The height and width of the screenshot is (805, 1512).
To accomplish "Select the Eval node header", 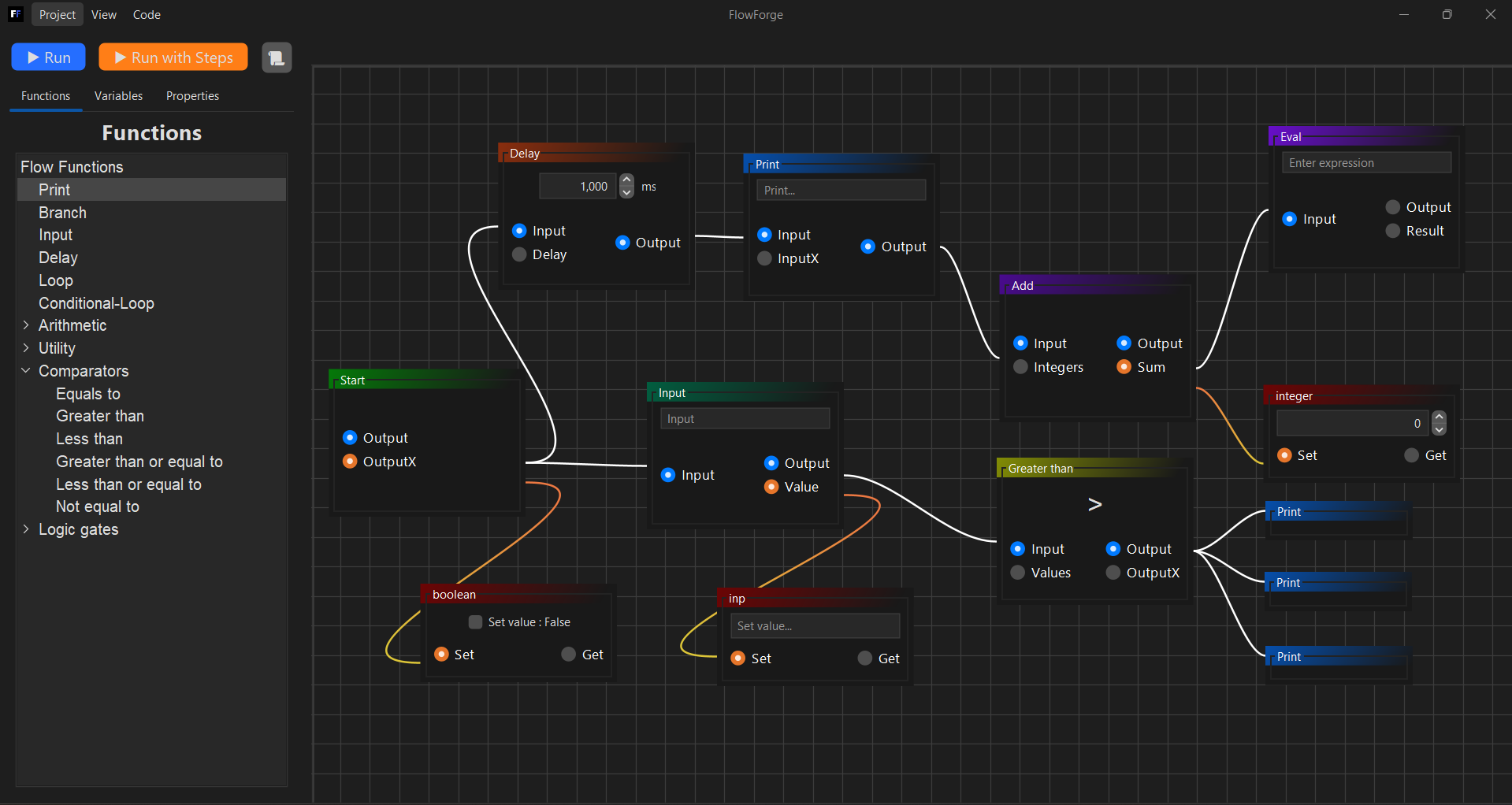I will [1365, 137].
